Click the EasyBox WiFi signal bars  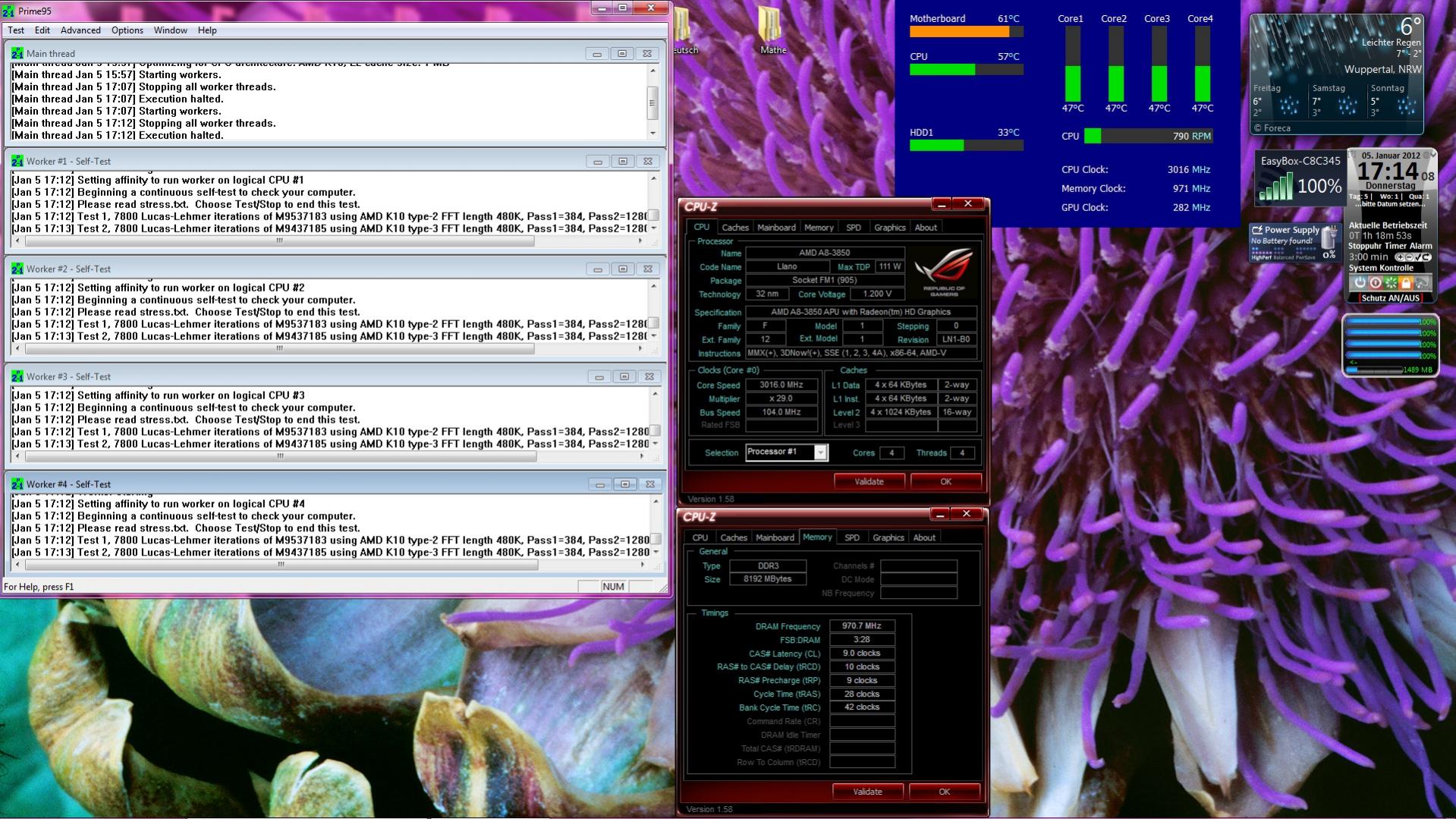(x=1275, y=187)
